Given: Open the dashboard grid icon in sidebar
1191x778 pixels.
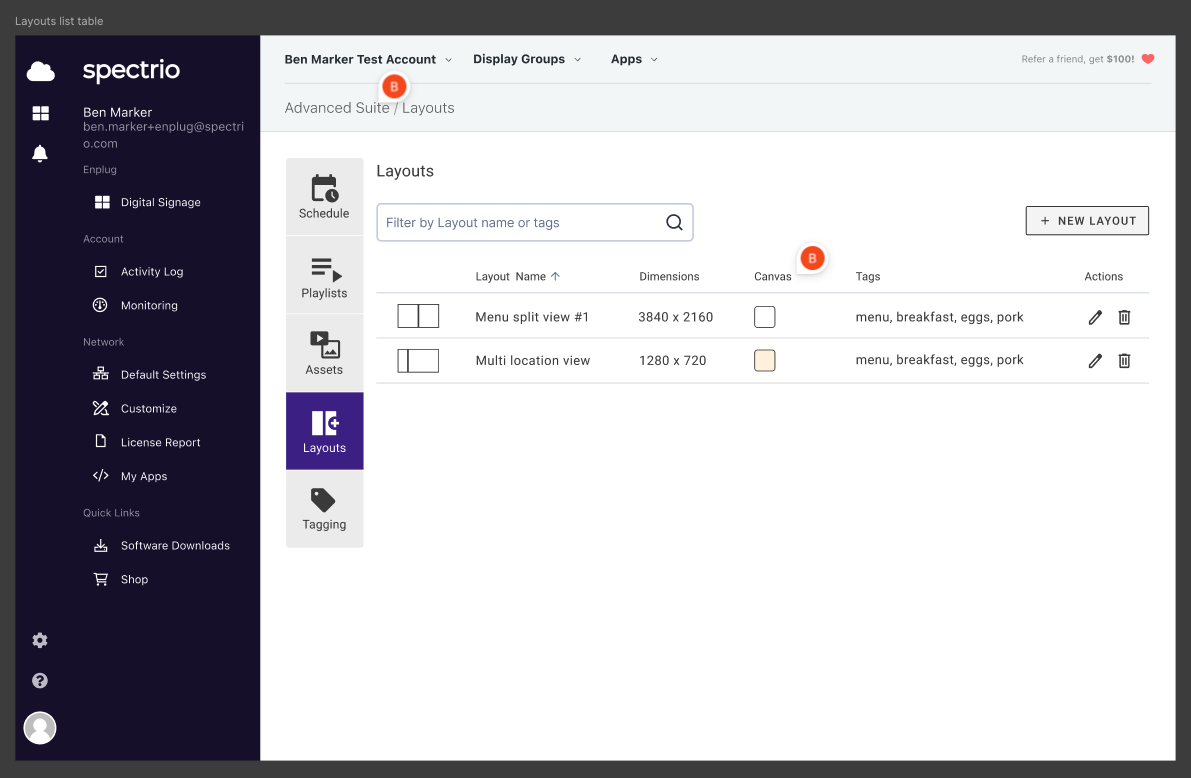Looking at the screenshot, I should point(40,114).
